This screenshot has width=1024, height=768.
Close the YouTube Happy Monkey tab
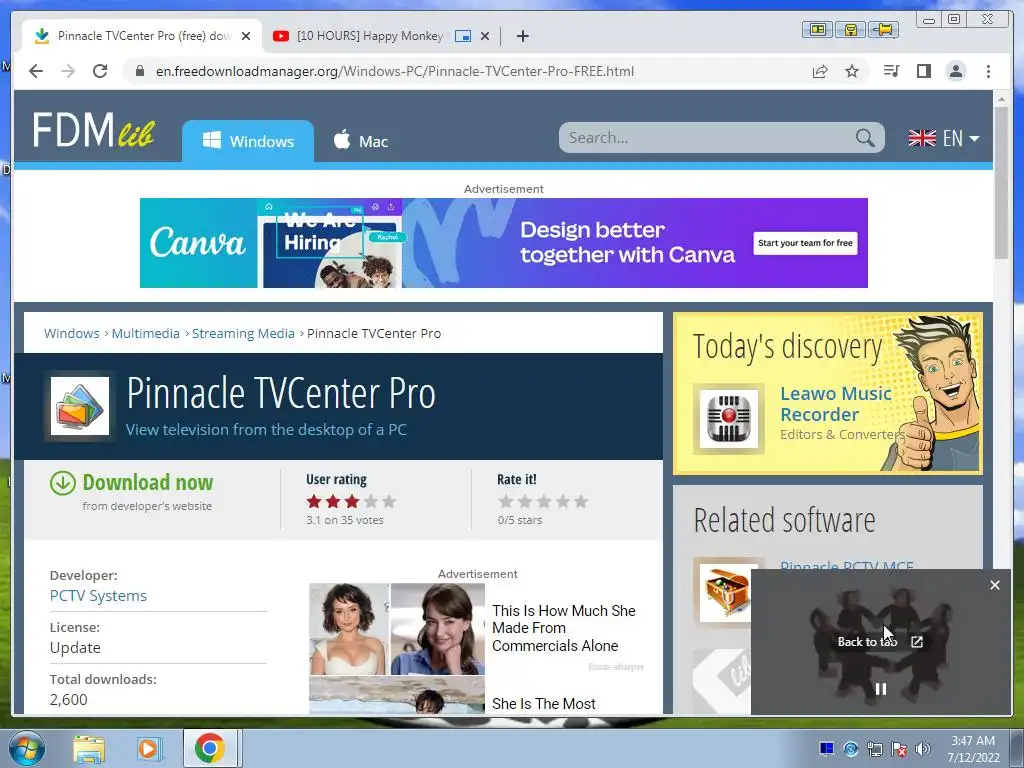(485, 36)
